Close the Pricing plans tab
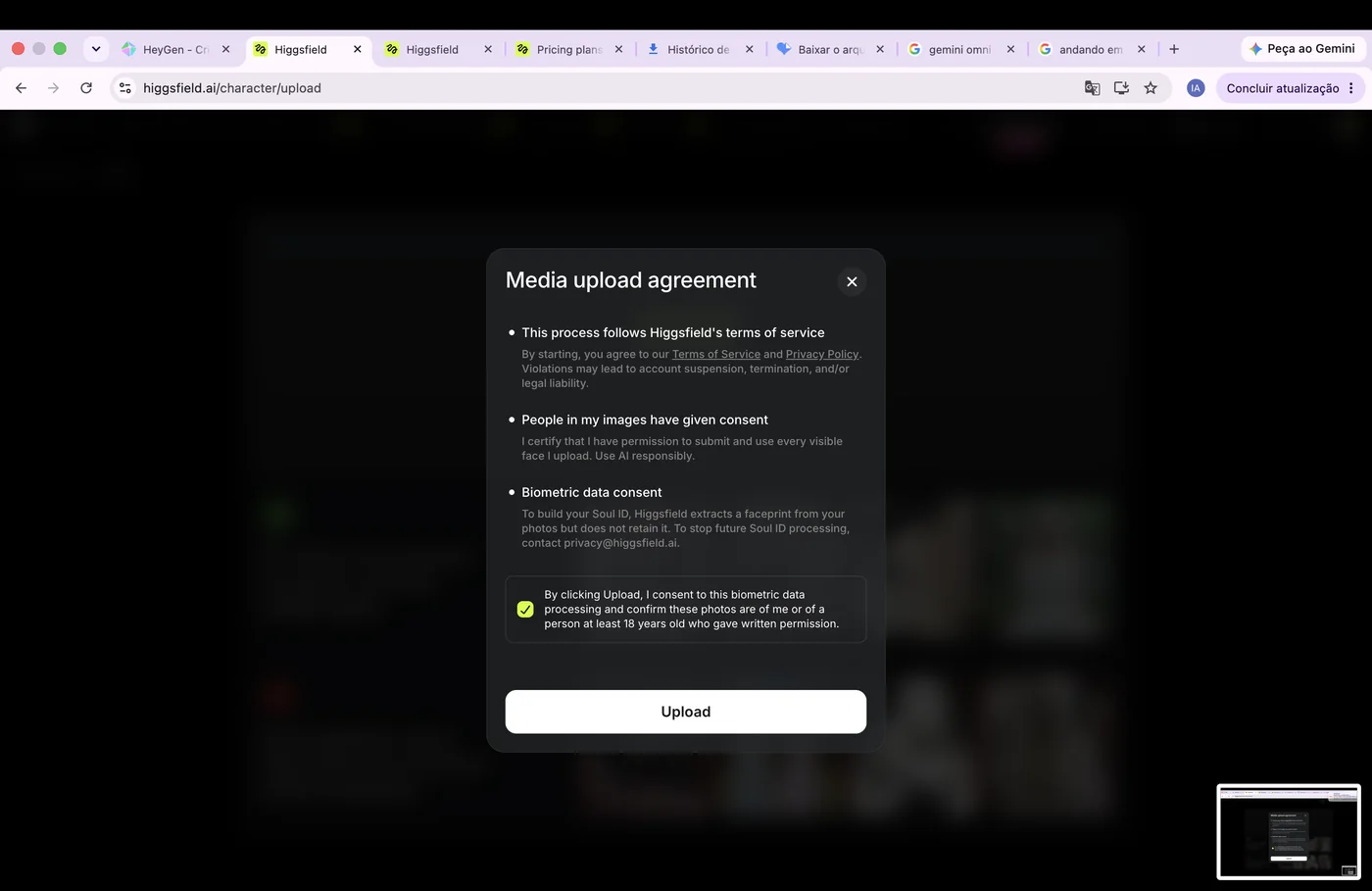Viewport: 1372px width, 891px height. pyautogui.click(x=618, y=49)
